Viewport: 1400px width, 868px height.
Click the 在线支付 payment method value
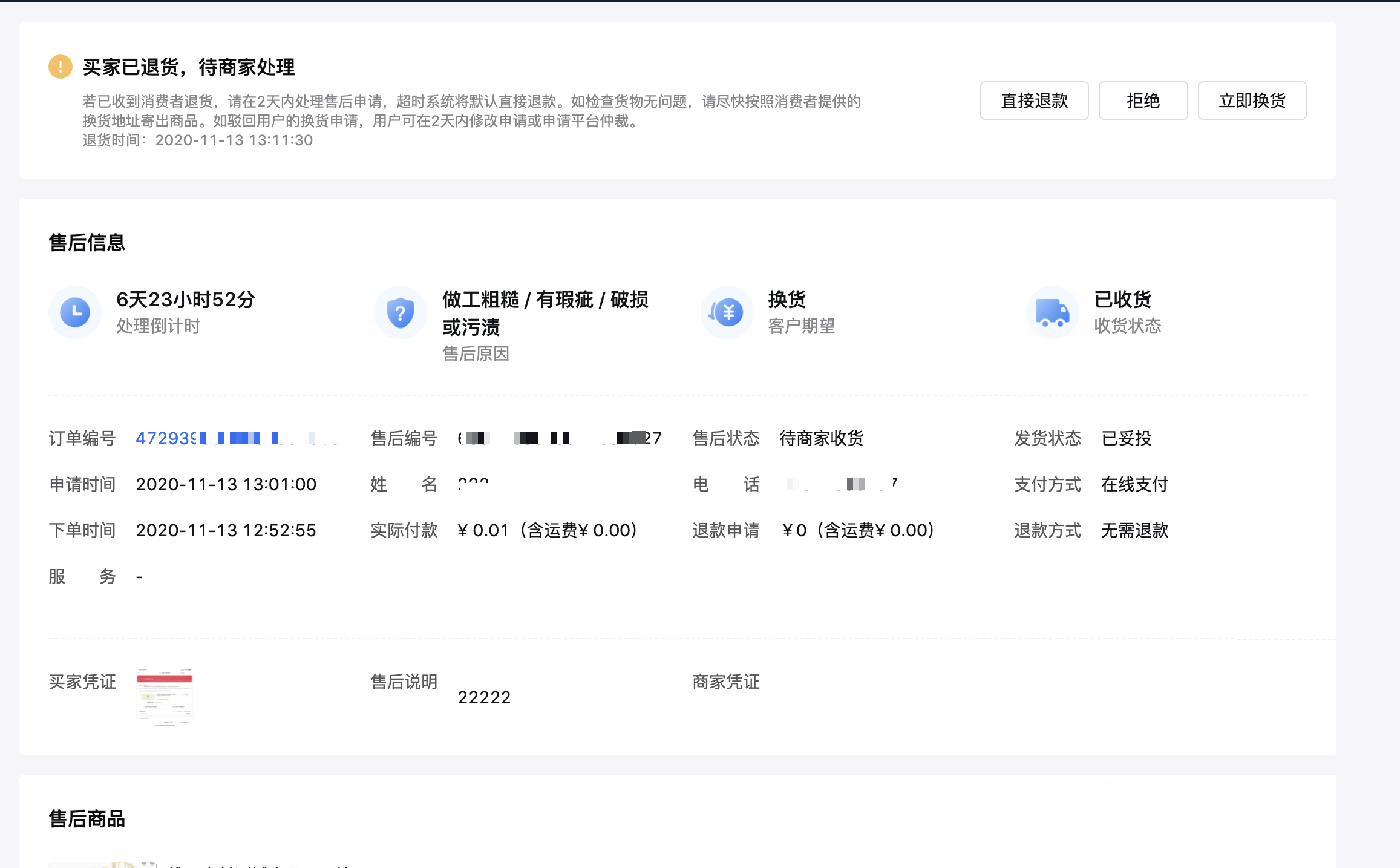click(1135, 484)
